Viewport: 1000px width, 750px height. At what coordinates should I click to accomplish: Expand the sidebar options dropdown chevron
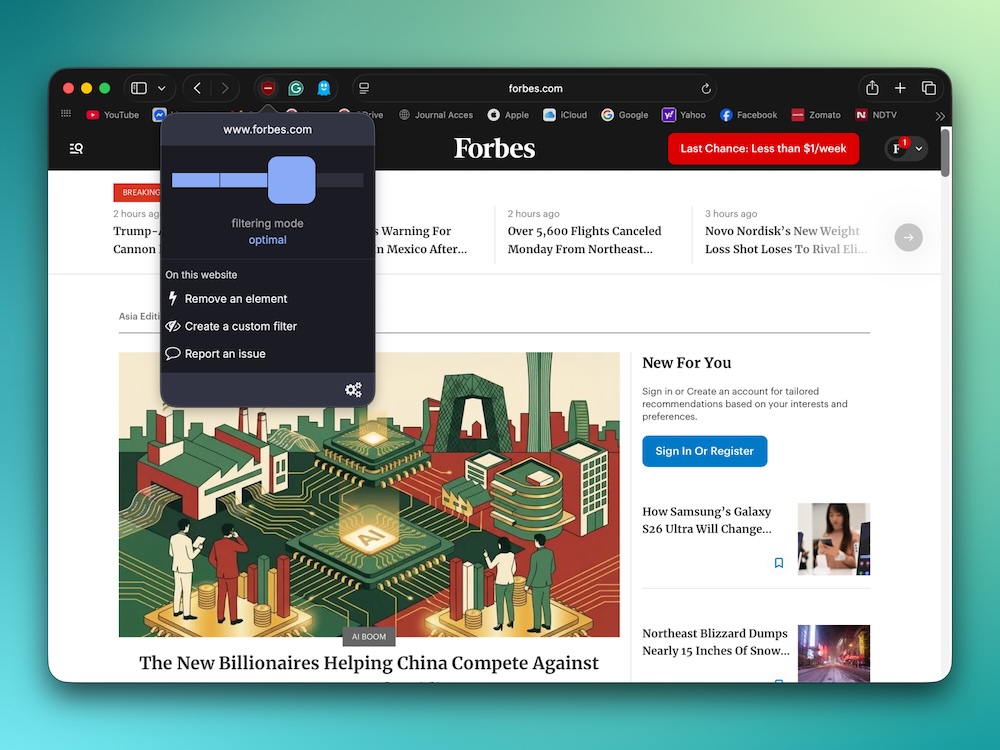coord(162,88)
